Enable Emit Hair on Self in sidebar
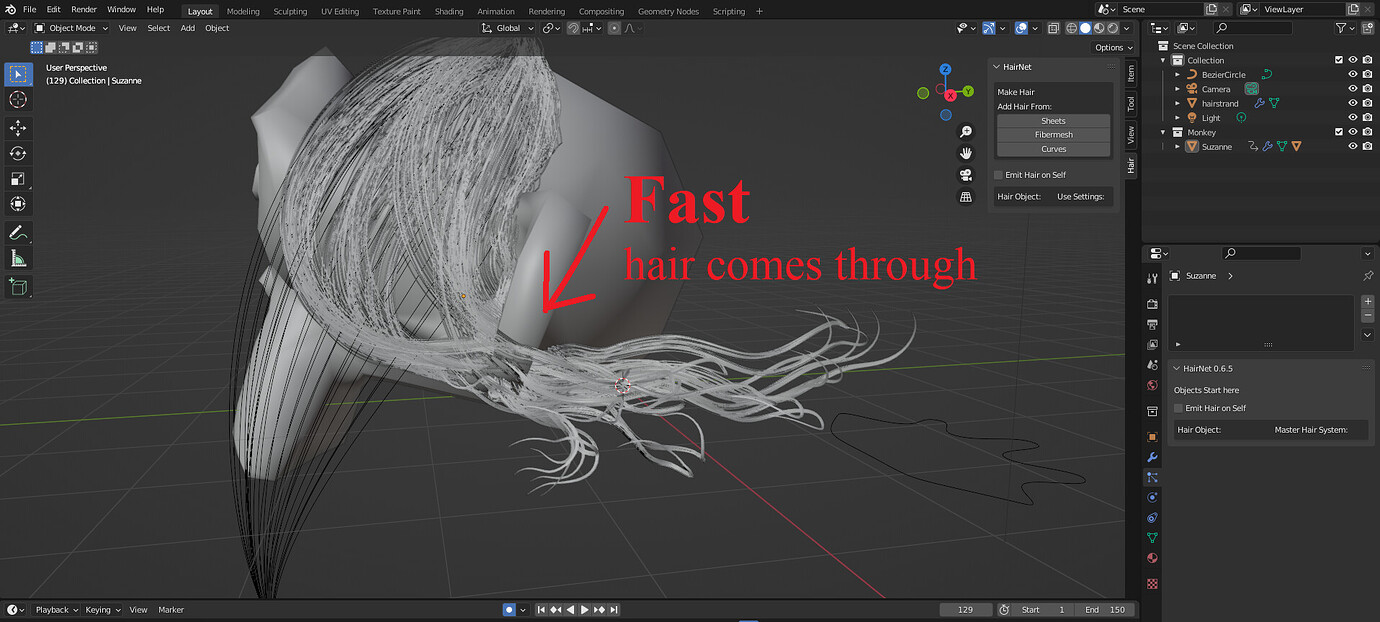1380x622 pixels. coord(998,175)
